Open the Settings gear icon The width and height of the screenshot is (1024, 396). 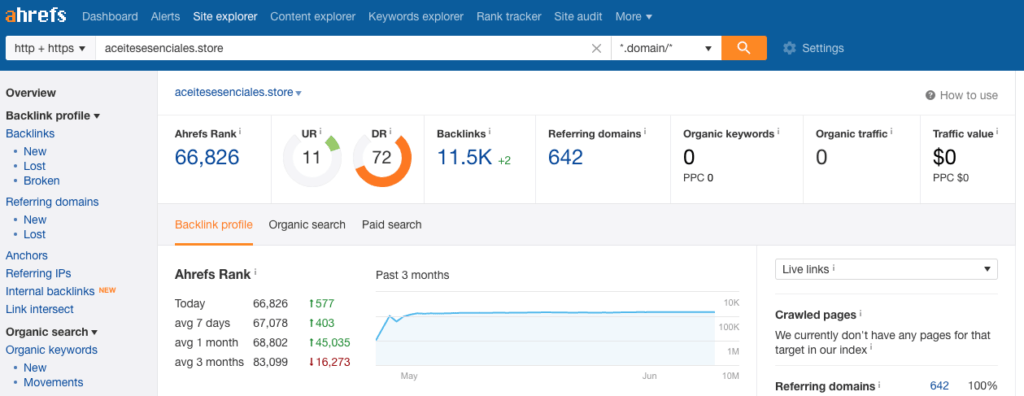coord(789,48)
